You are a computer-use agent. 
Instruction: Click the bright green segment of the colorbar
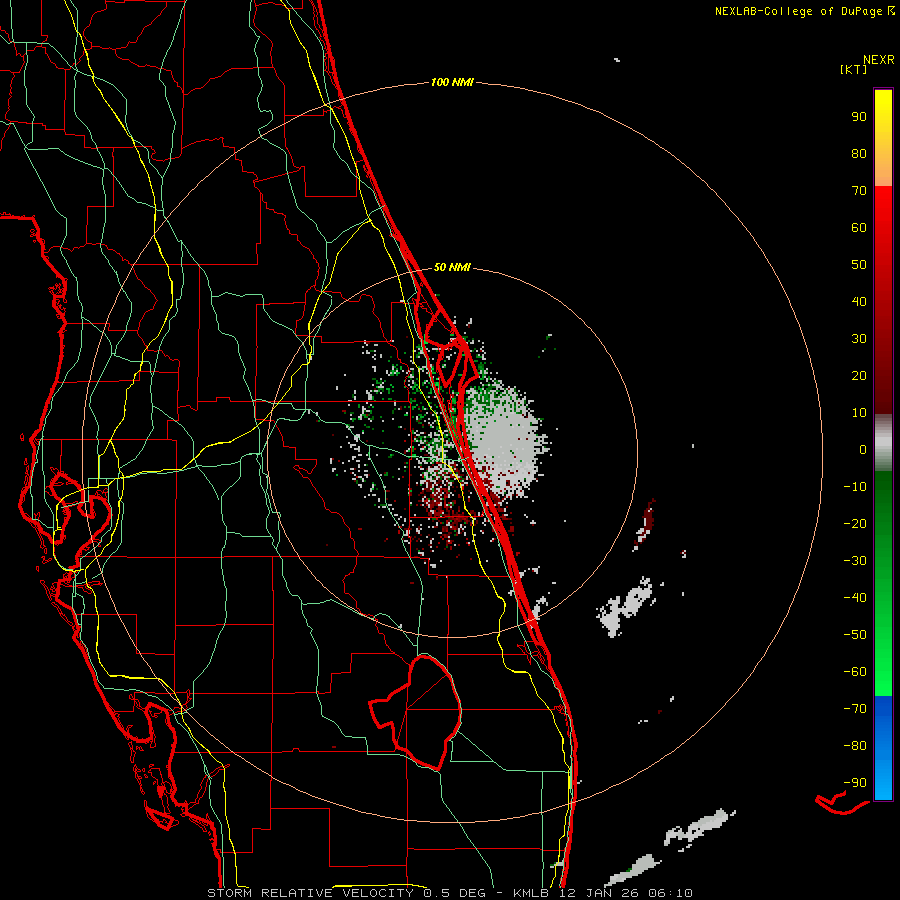(883, 584)
